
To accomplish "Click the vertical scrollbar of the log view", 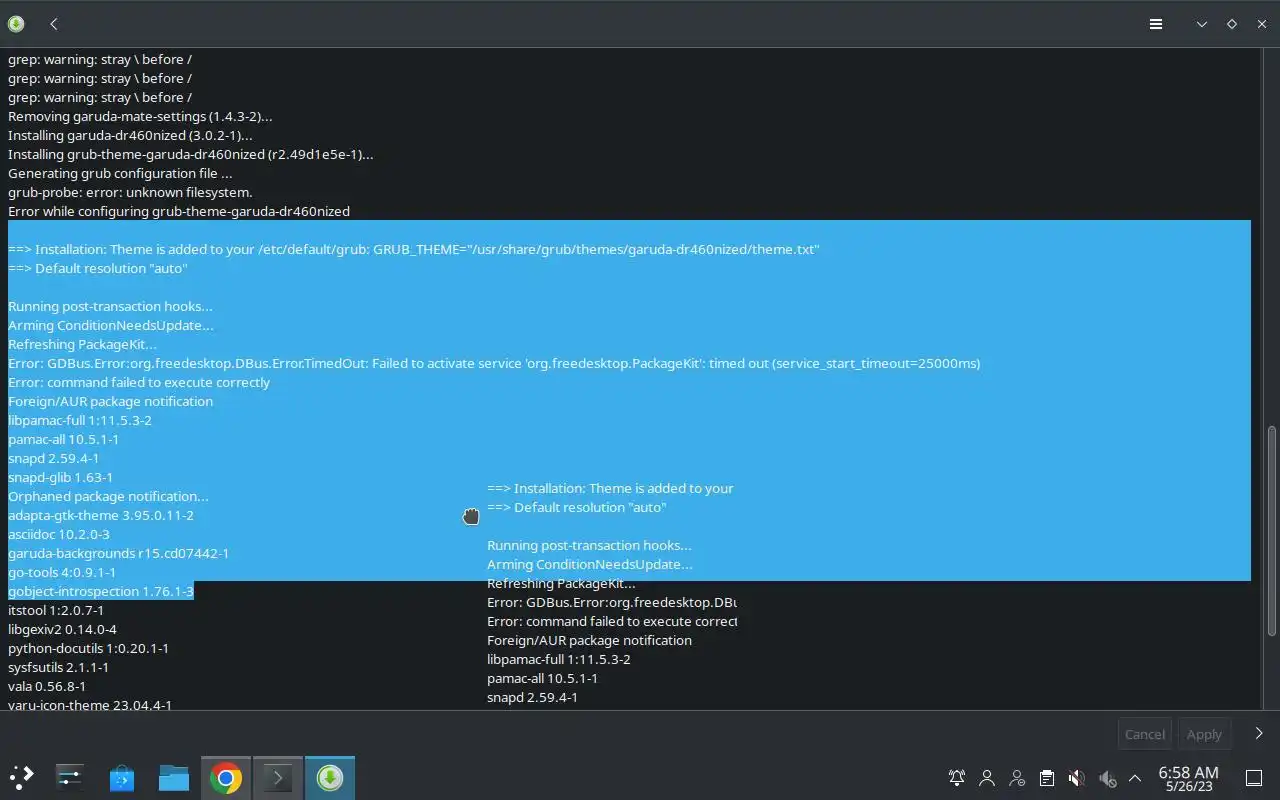I will [1272, 530].
